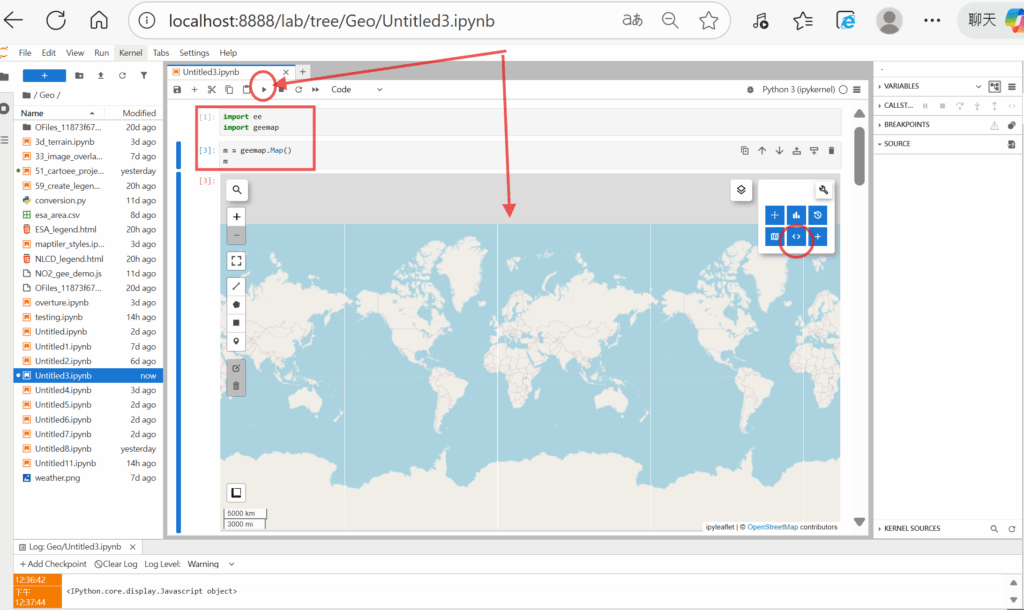
Task: Open the cell type Code dropdown
Action: point(356,89)
